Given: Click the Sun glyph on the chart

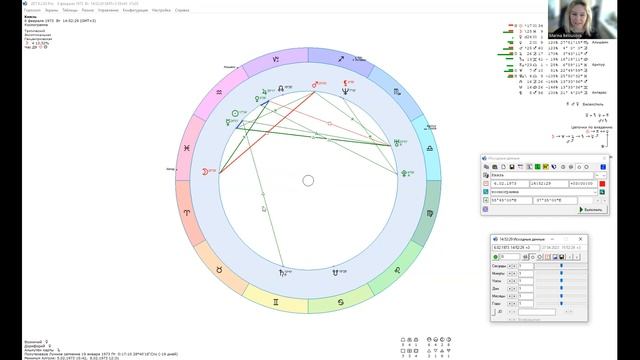Looking at the screenshot, I should click(x=235, y=113).
